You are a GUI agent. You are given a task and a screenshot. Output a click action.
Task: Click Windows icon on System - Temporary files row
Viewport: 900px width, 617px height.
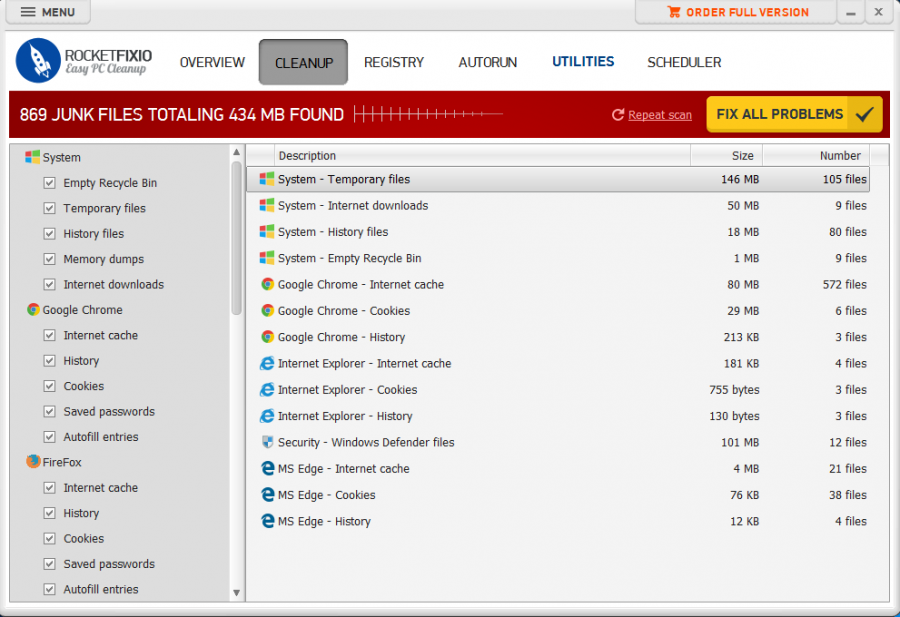266,179
